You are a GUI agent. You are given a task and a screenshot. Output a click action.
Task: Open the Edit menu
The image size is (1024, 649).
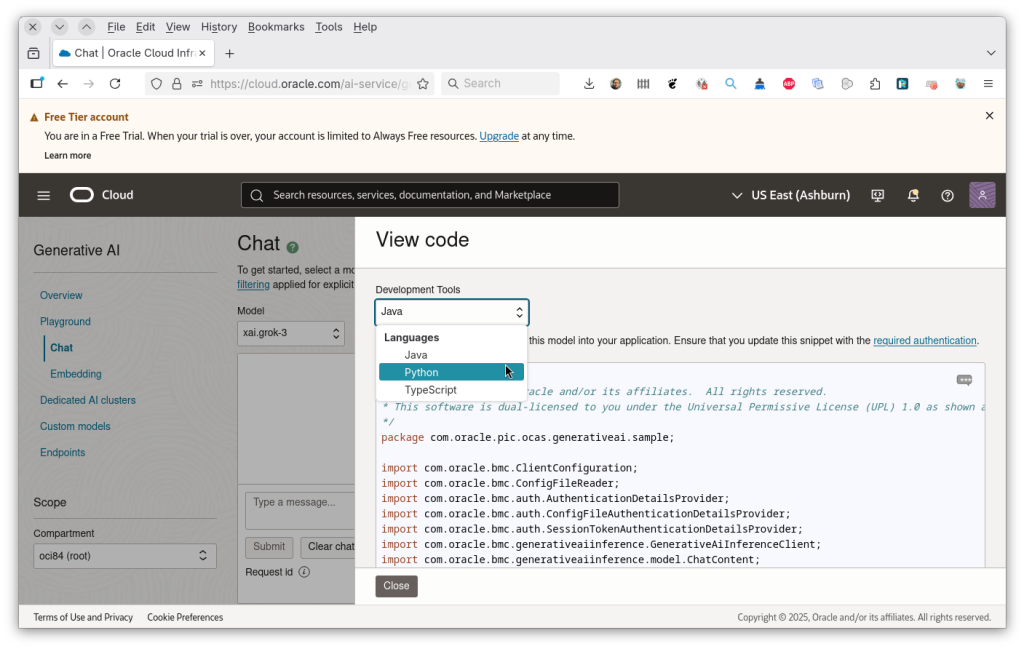pos(145,27)
